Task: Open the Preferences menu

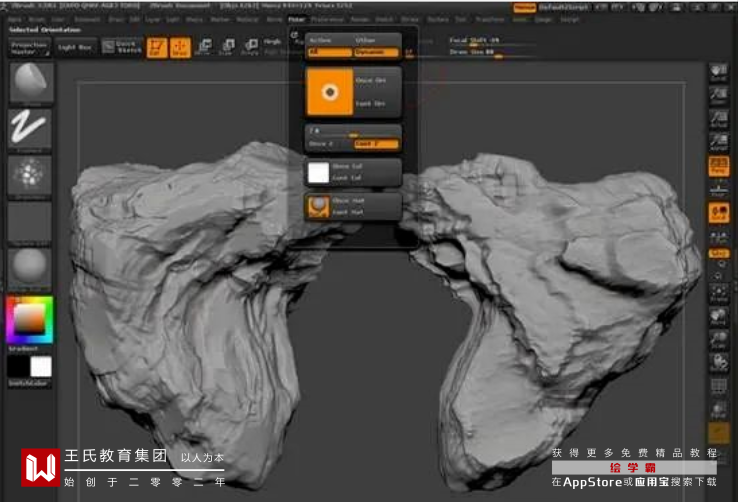Action: pyautogui.click(x=328, y=20)
